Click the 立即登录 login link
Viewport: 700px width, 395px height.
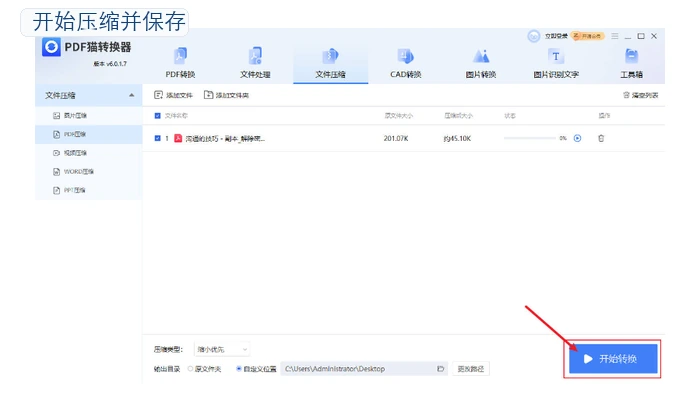(556, 36)
